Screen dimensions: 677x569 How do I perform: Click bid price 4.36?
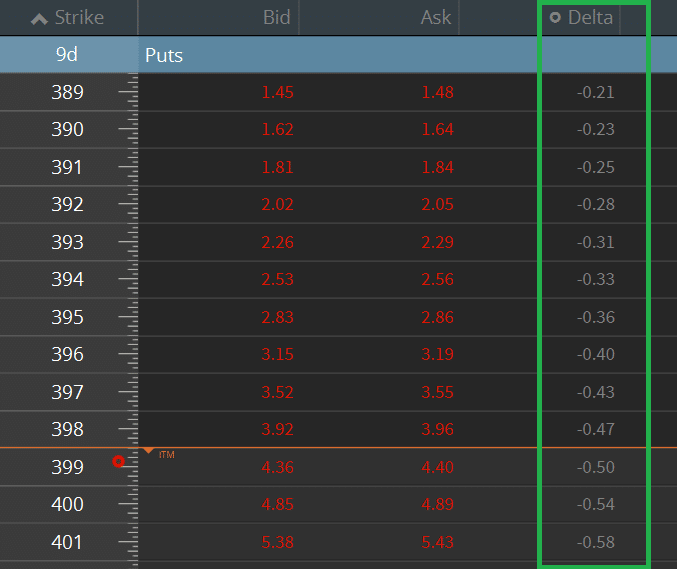(277, 467)
